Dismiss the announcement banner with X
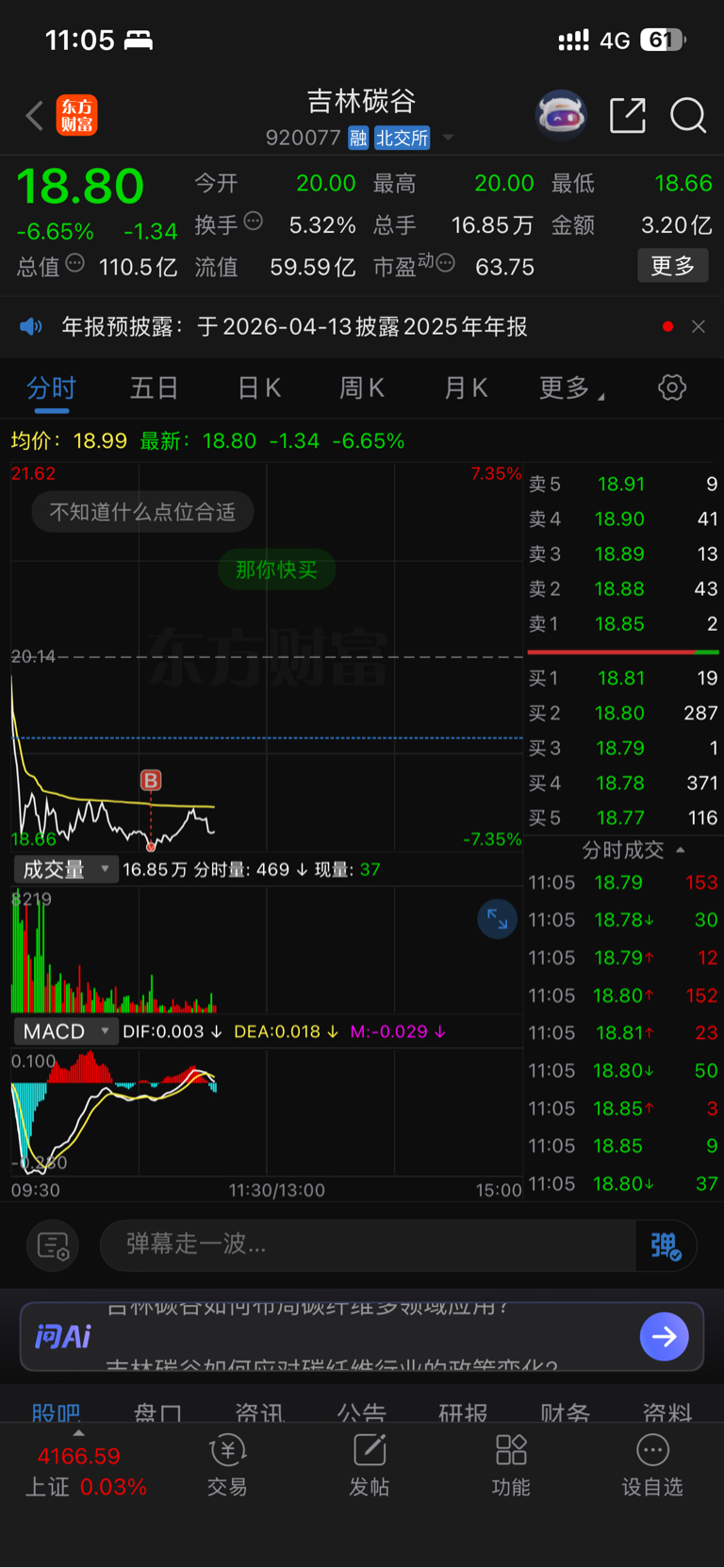This screenshot has height=1568, width=724. (699, 326)
